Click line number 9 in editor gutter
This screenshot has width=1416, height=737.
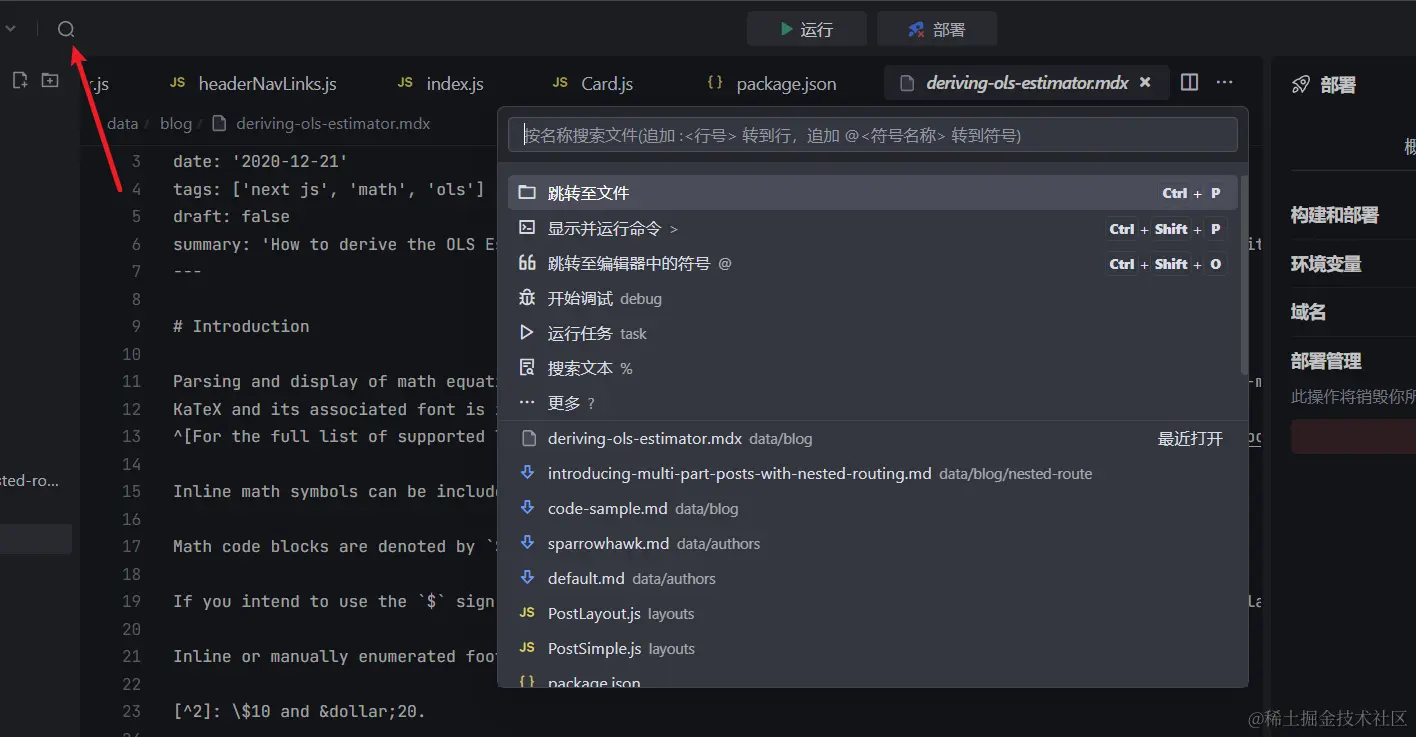[136, 326]
